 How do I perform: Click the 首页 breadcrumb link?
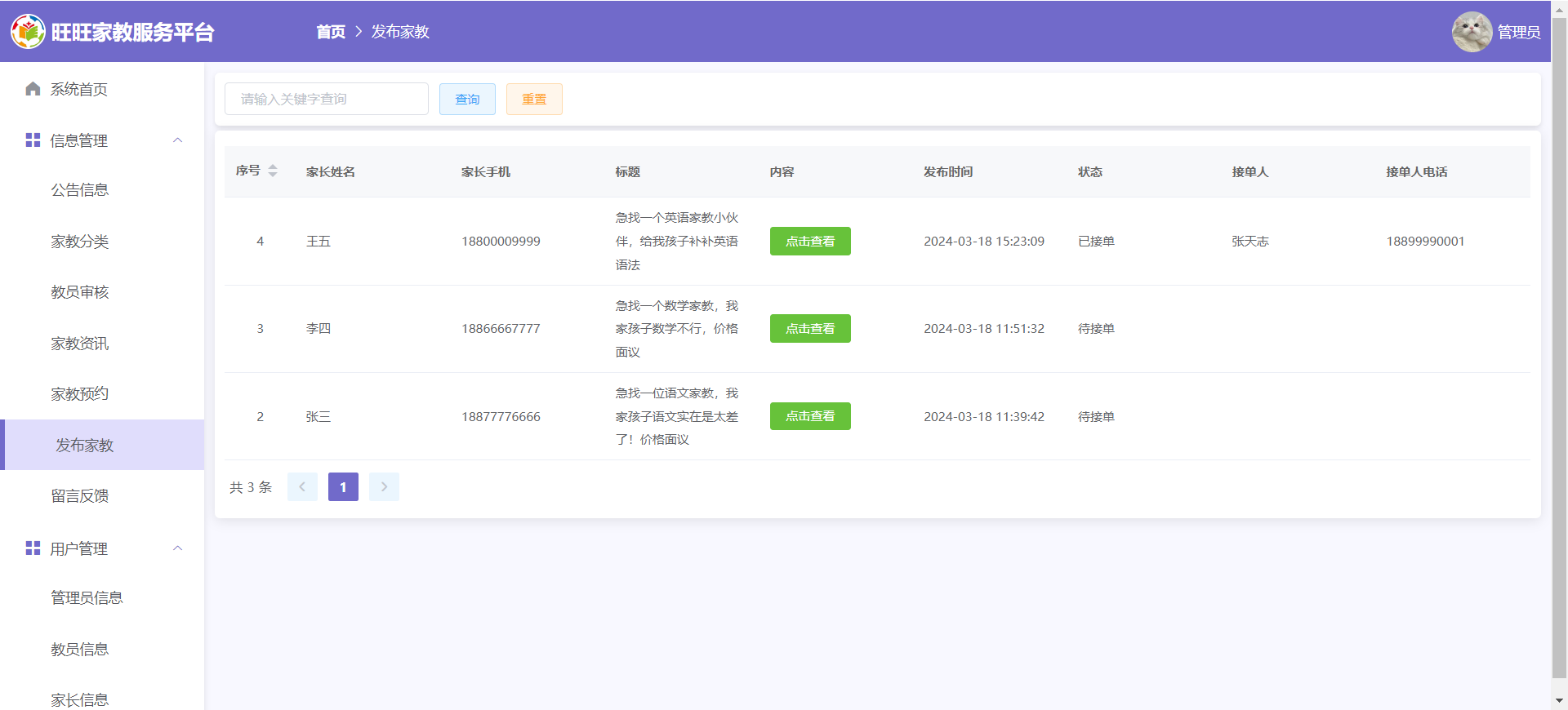tap(331, 32)
